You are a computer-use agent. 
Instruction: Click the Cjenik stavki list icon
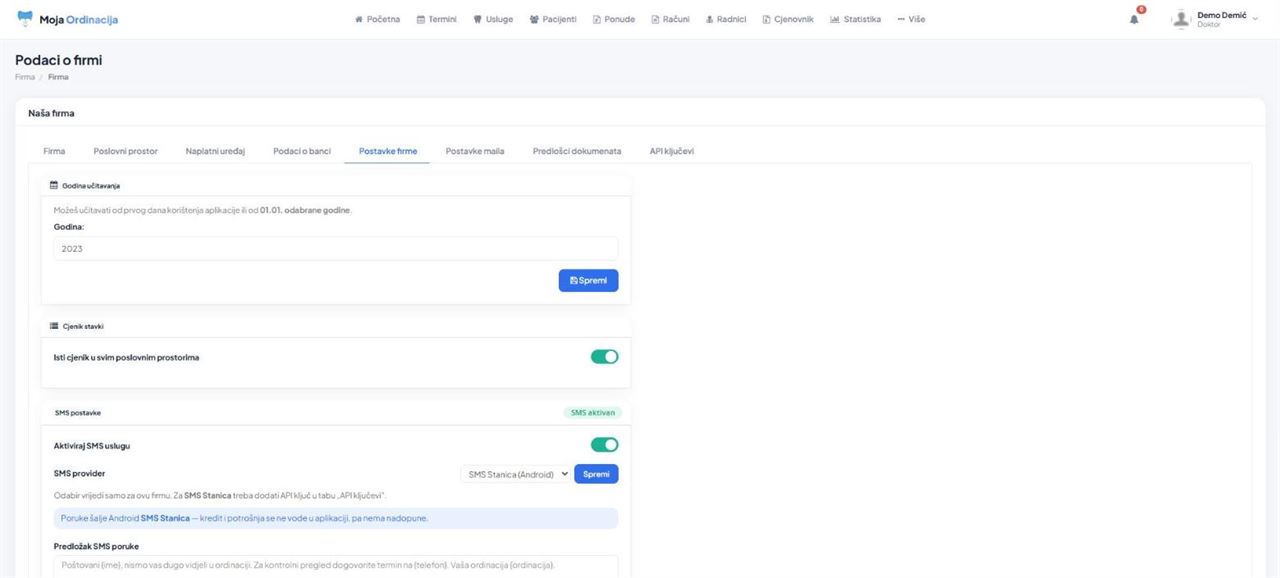(x=54, y=326)
